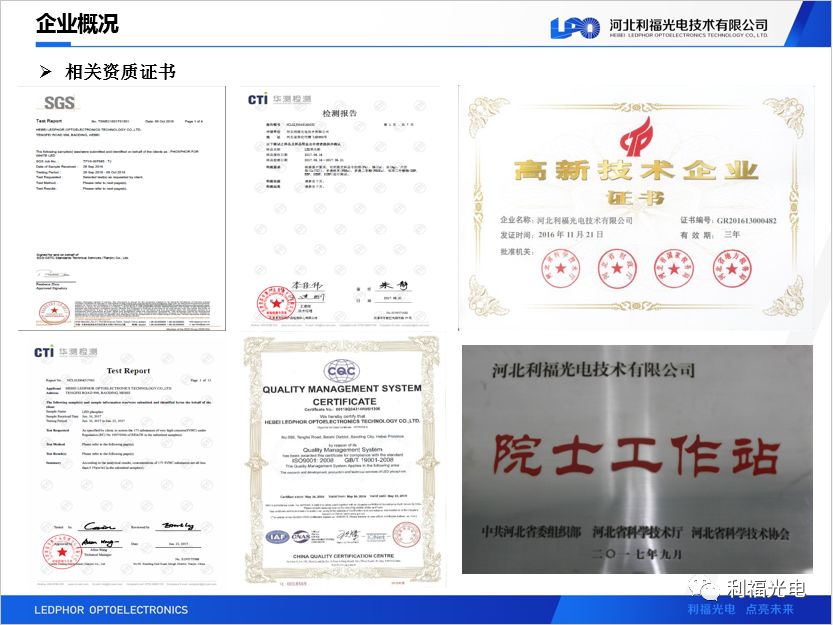Click the 利福光电 点亮未来 footer slogan

(x=740, y=610)
